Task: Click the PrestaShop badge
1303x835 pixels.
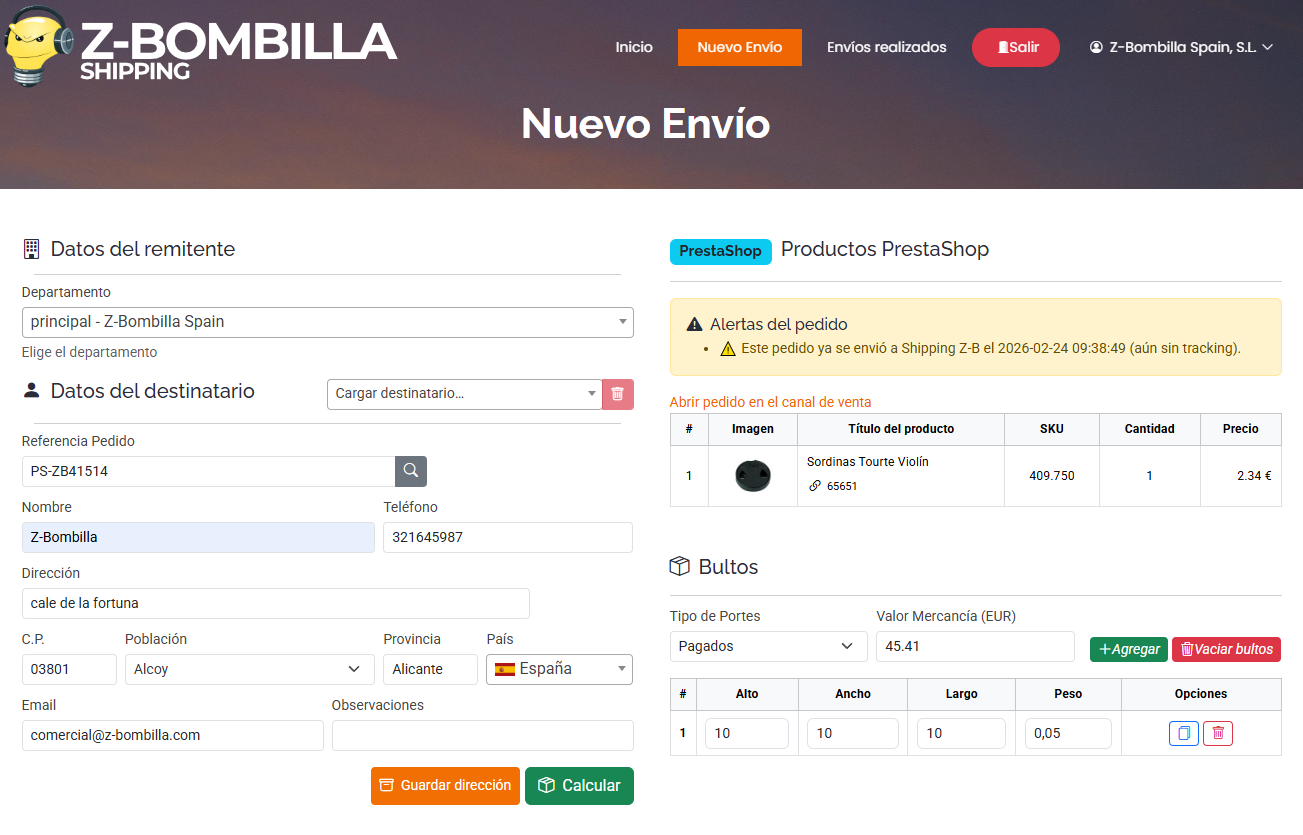Action: coord(720,251)
